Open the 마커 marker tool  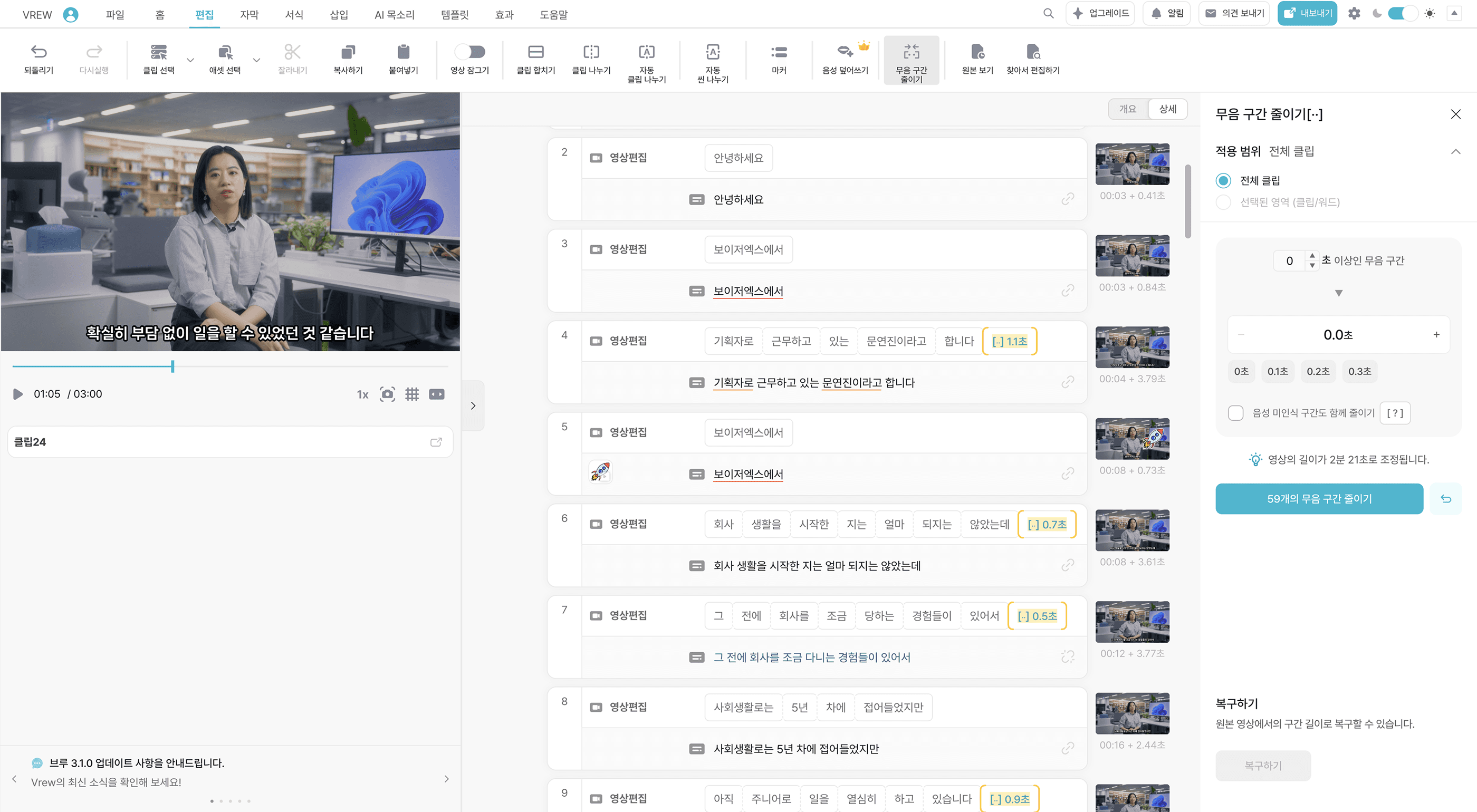click(x=778, y=53)
